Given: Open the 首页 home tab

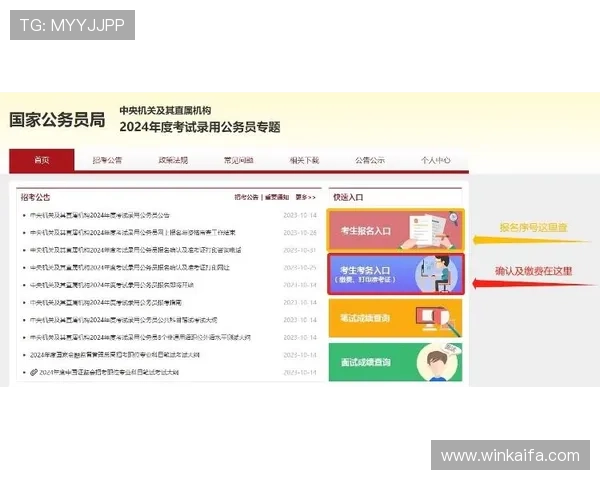Looking at the screenshot, I should [42, 160].
